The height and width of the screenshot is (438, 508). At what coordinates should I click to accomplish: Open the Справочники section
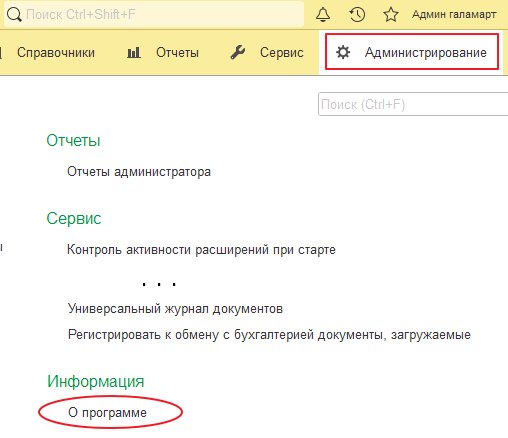56,53
